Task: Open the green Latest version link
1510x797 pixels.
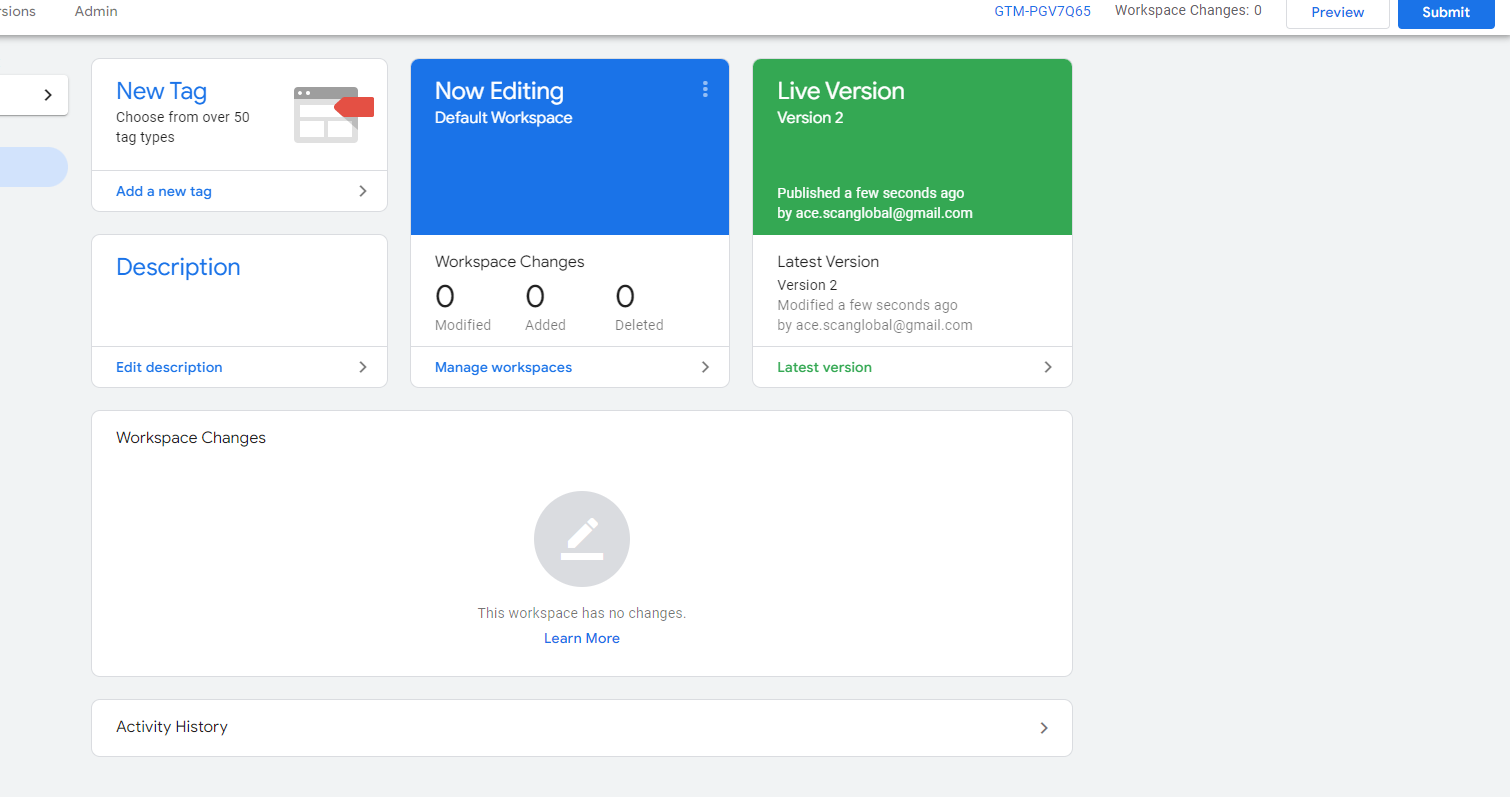Action: 824,367
